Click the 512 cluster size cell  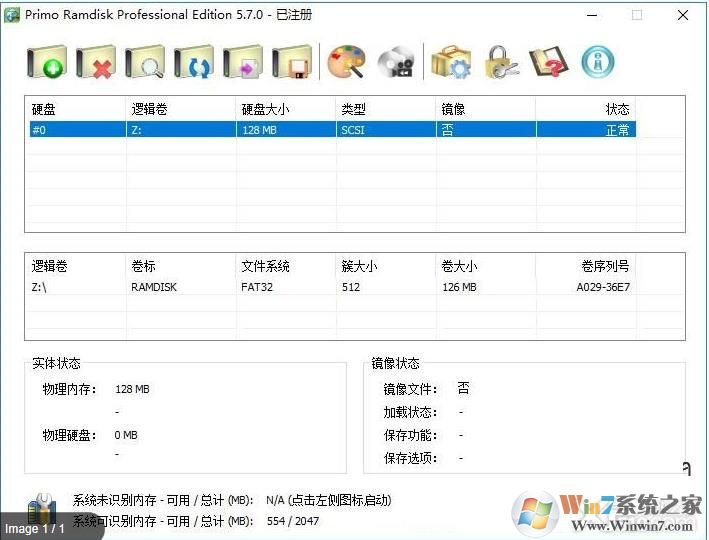coord(351,287)
